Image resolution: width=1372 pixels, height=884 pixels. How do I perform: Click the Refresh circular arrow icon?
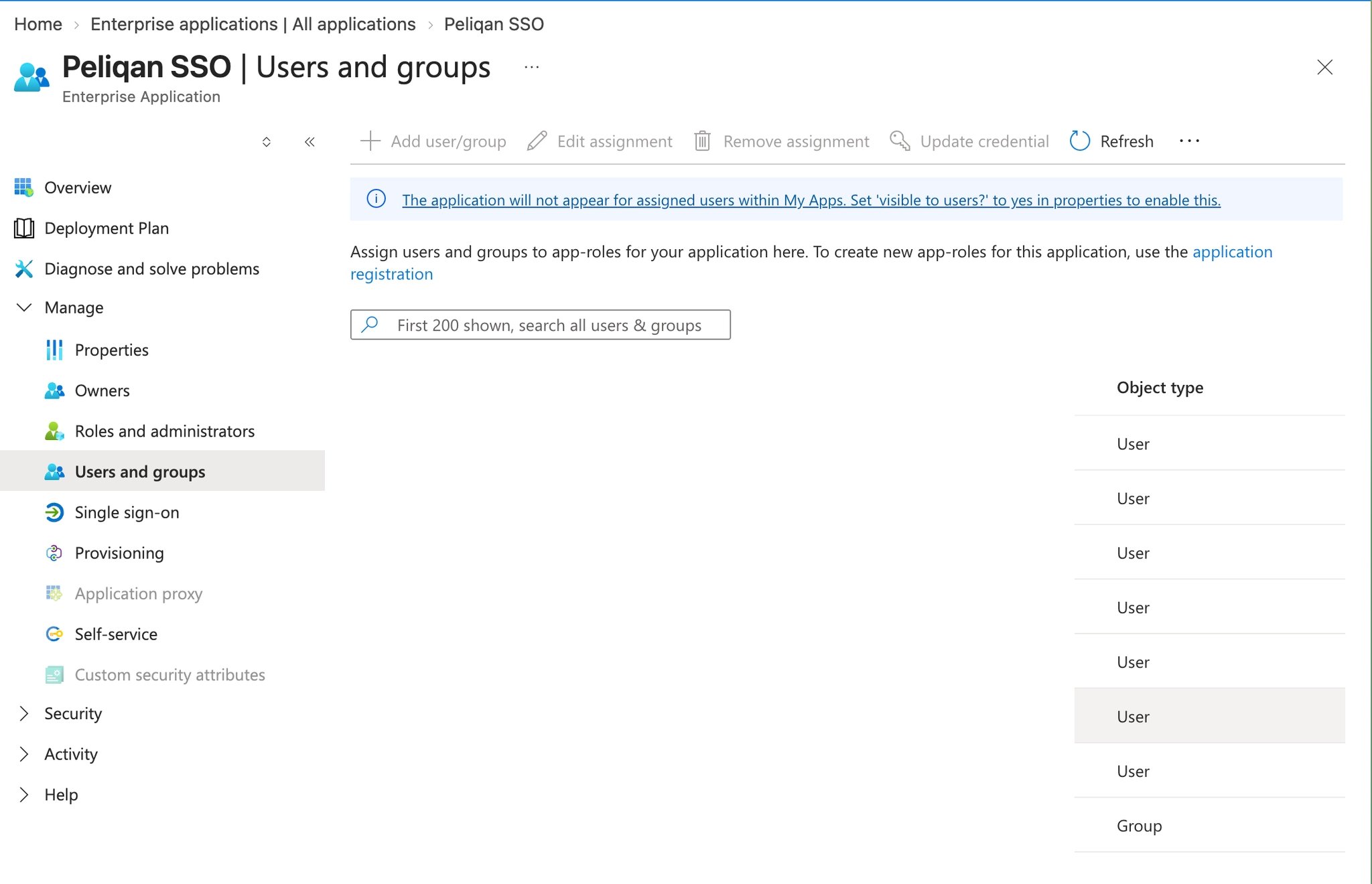(x=1080, y=141)
